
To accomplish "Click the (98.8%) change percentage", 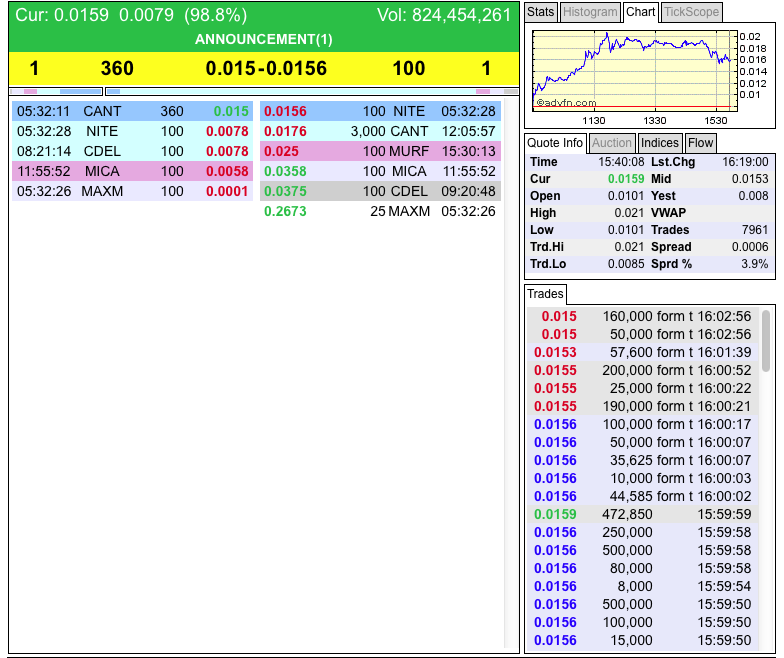I will 216,15.
